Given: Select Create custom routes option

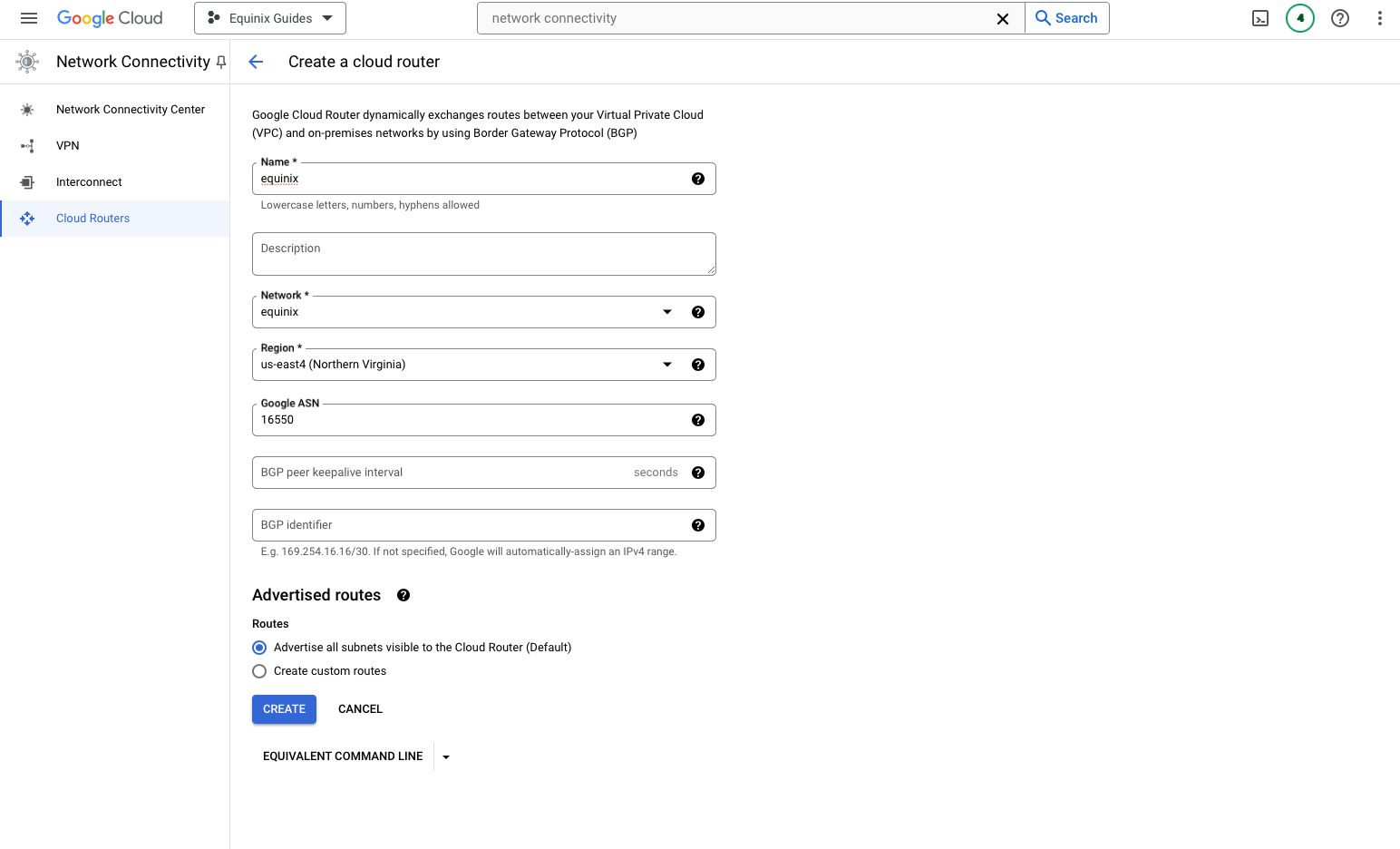Looking at the screenshot, I should pos(259,671).
